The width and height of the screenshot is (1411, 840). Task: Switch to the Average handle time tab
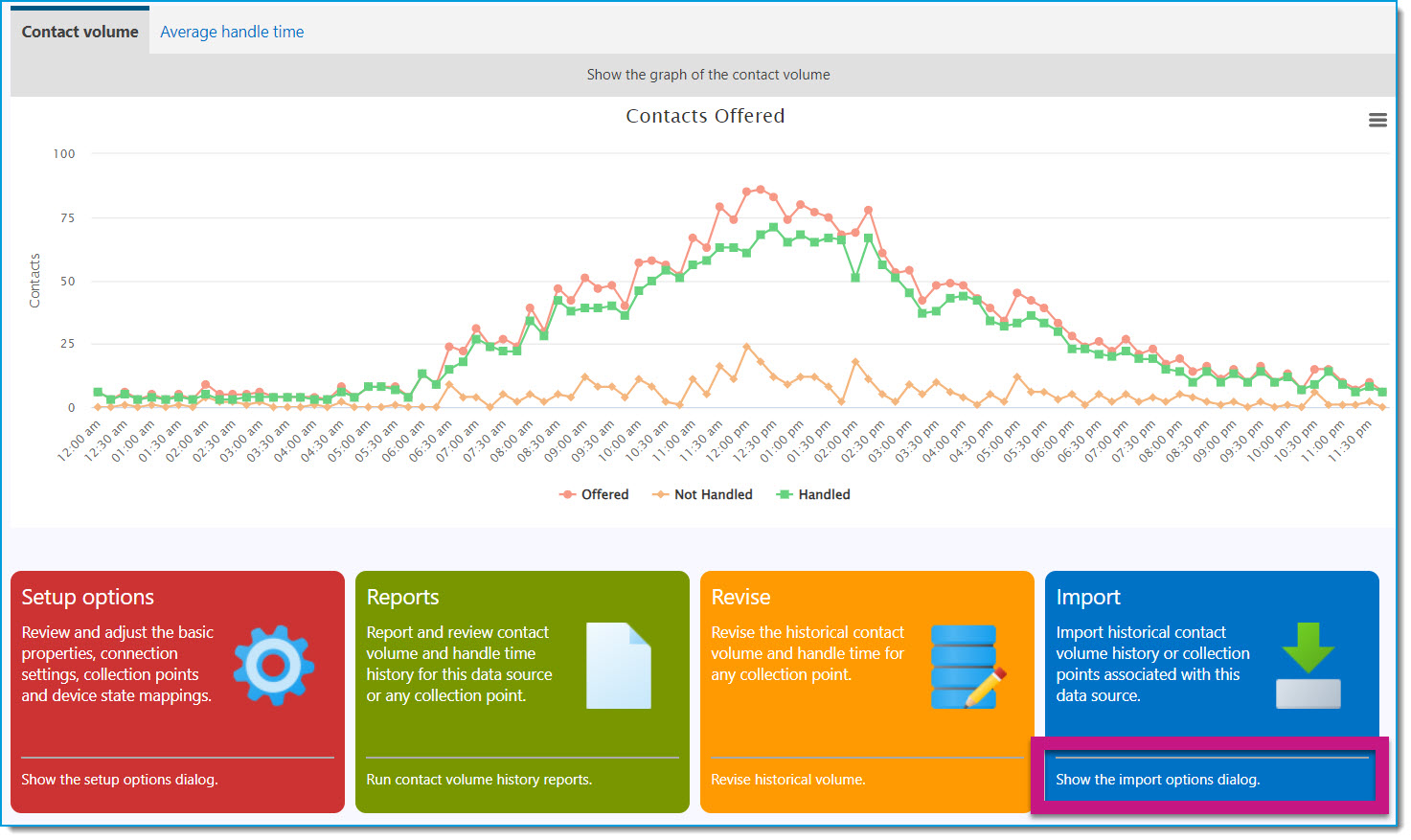[232, 32]
